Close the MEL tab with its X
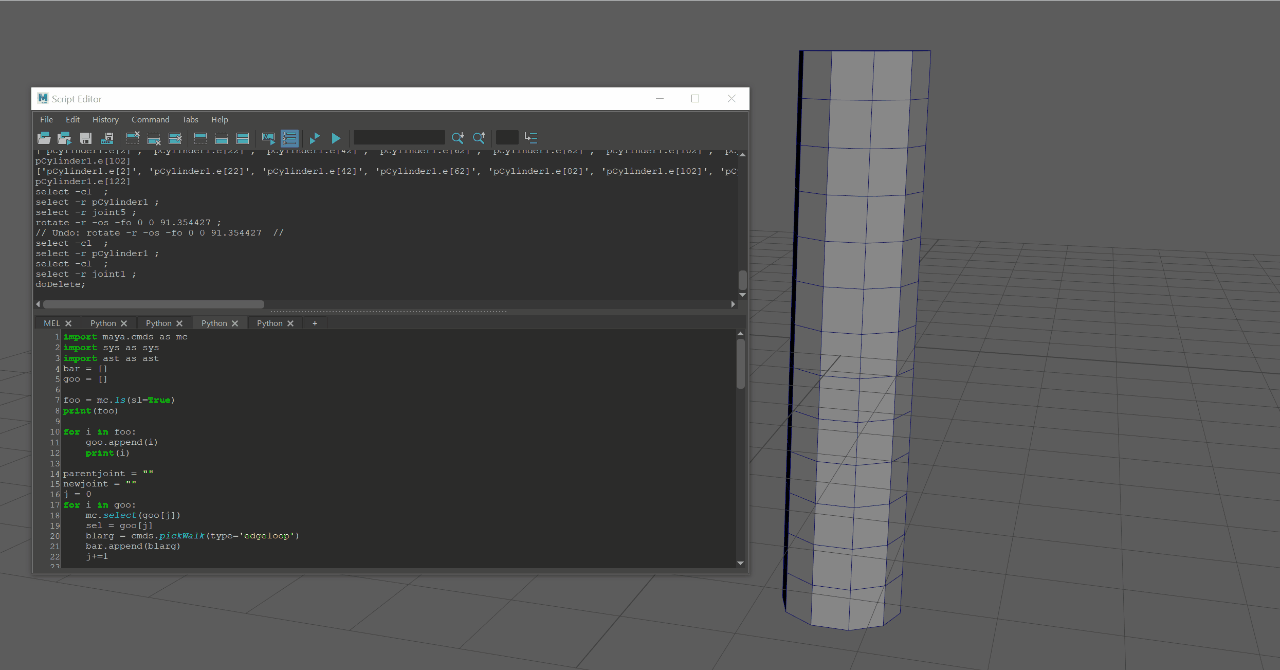Viewport: 1280px width, 670px height. tap(69, 324)
